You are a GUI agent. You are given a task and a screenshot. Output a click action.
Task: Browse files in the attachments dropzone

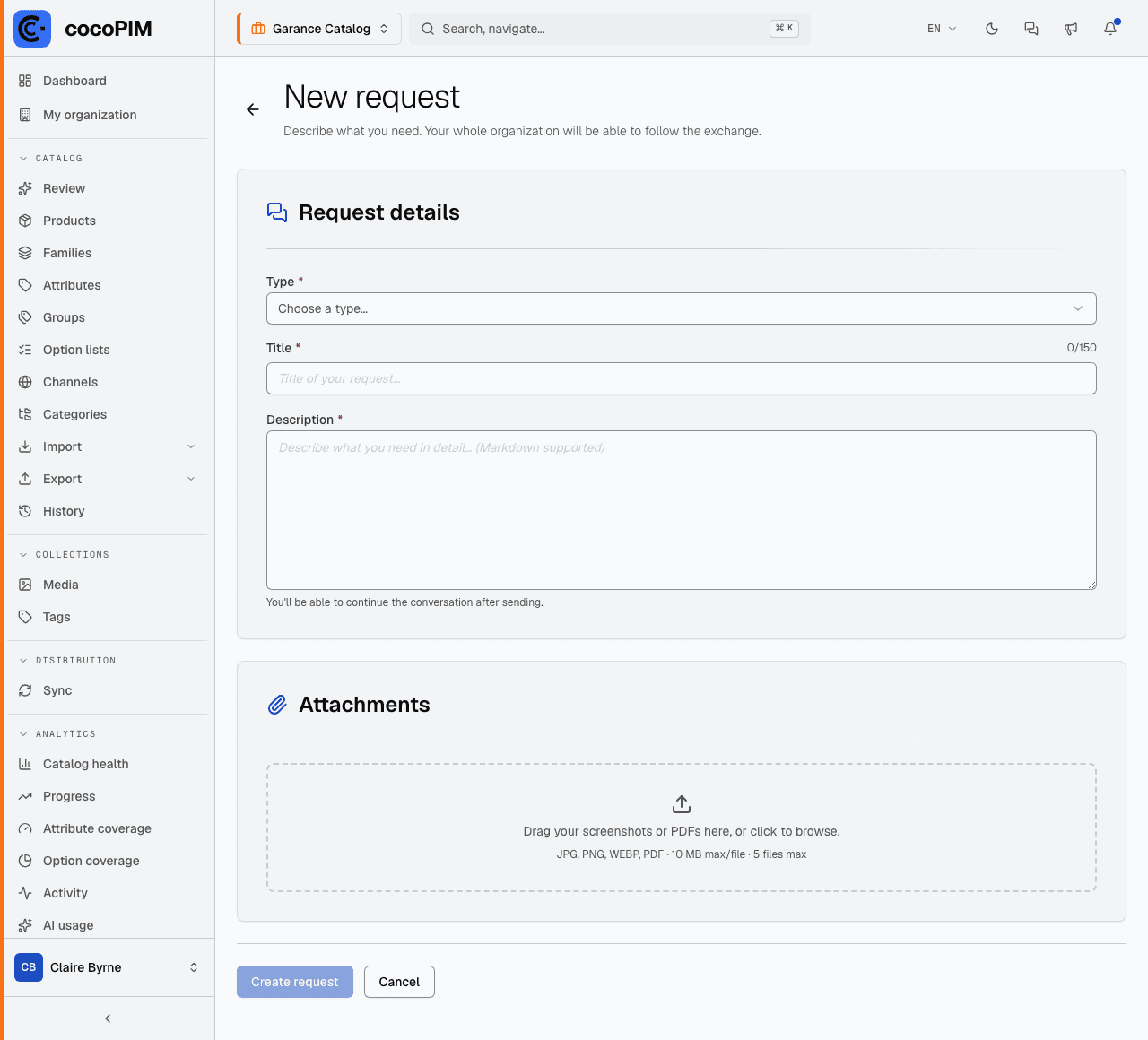682,828
